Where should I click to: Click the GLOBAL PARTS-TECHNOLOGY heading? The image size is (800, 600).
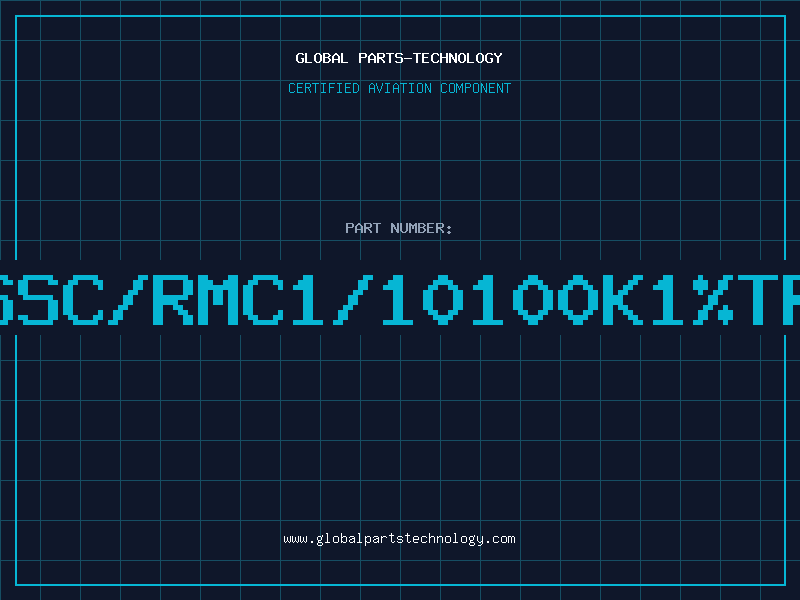[399, 58]
